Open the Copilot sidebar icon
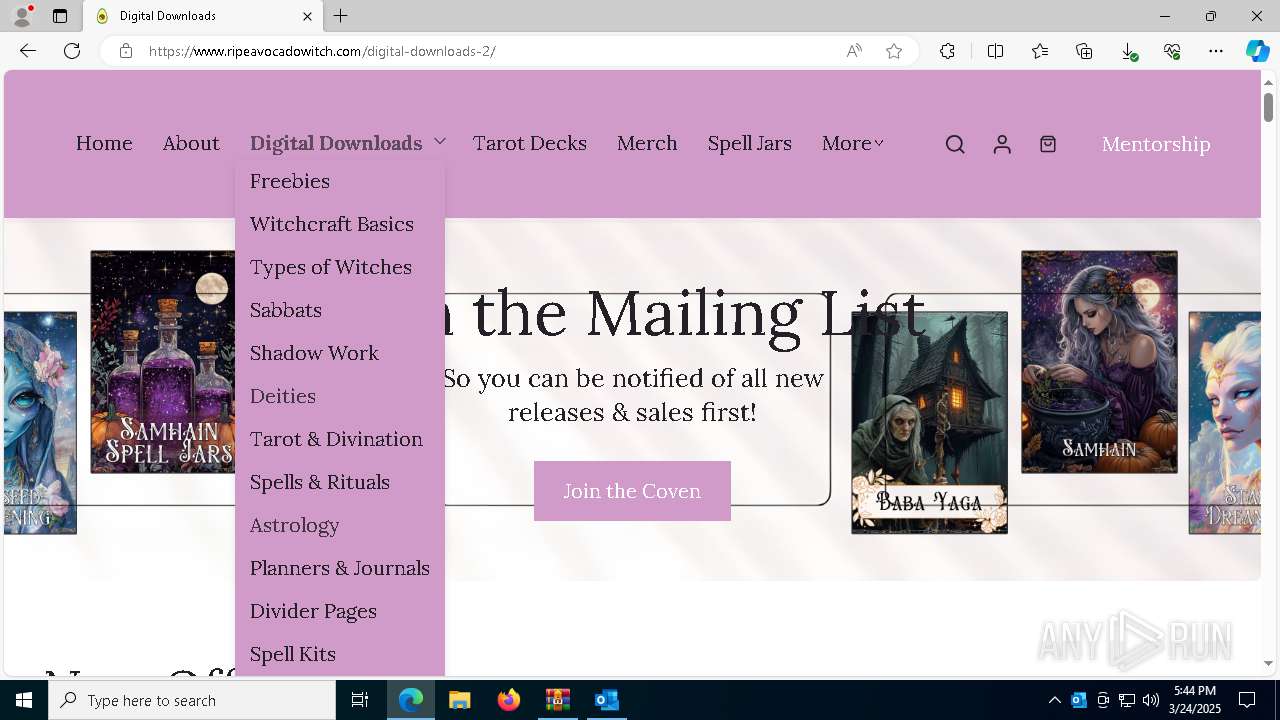The width and height of the screenshot is (1280, 720). click(x=1257, y=51)
